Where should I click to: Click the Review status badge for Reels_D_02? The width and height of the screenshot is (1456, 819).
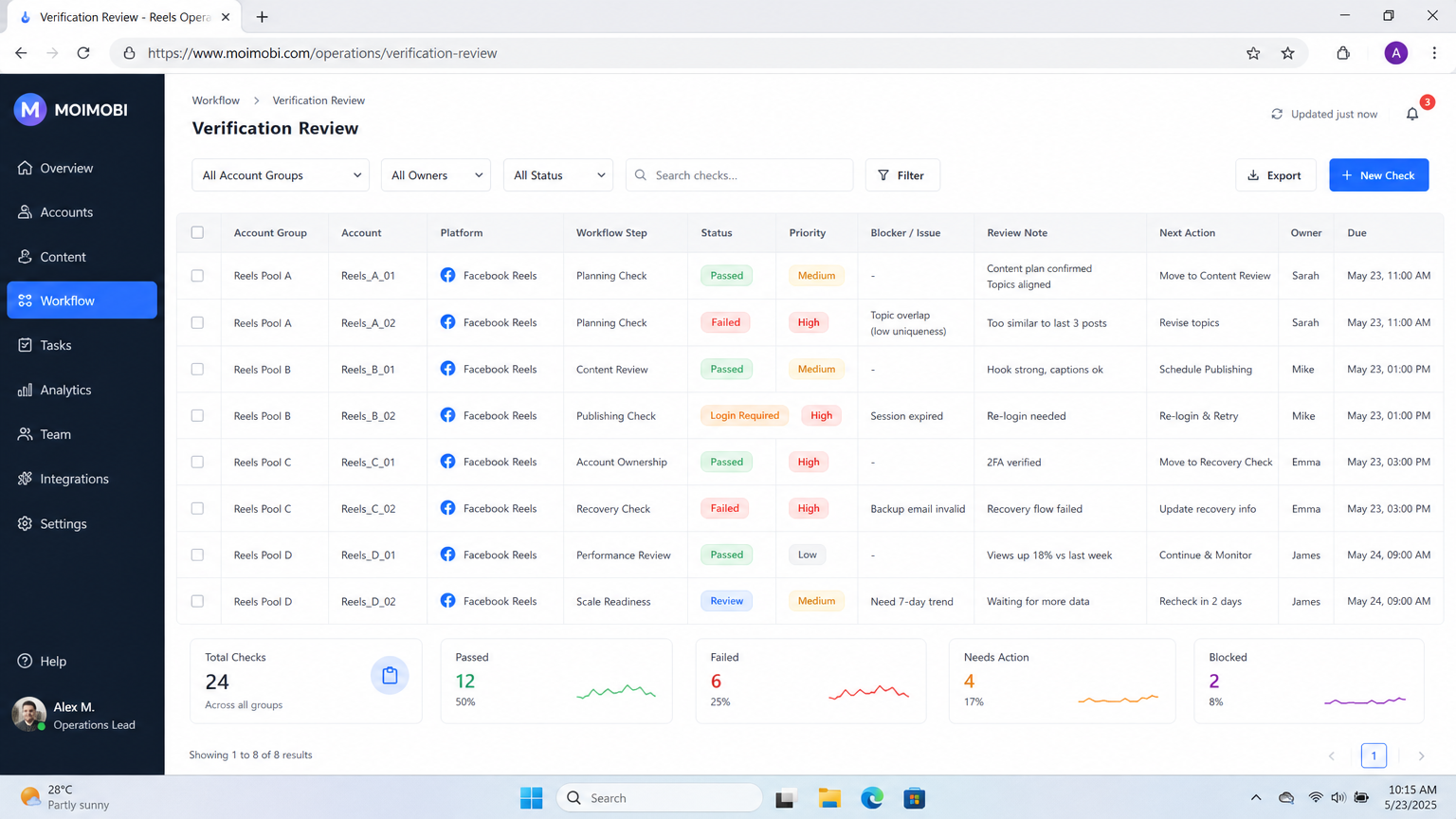pos(727,601)
